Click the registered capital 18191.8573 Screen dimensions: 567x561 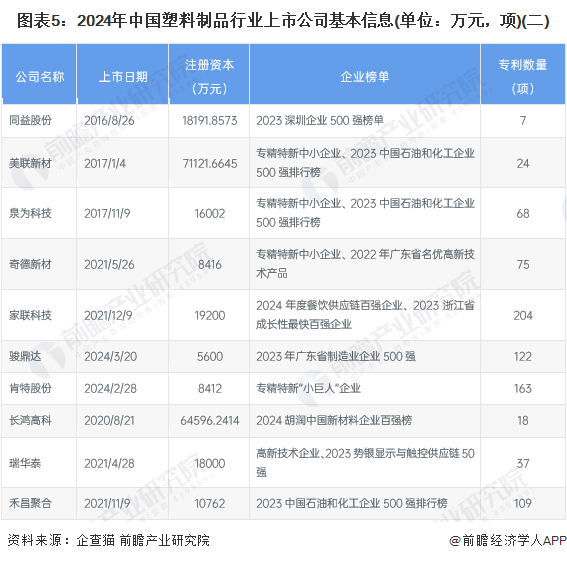pos(210,120)
